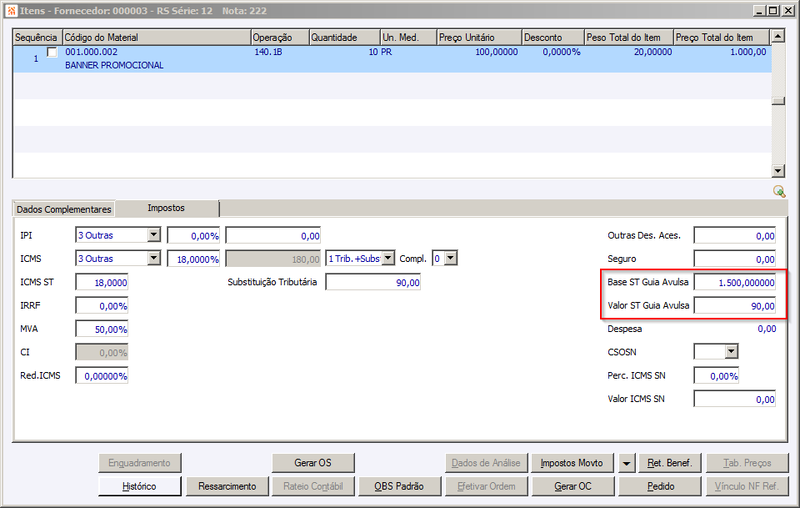Click the Un. Med. column header
The width and height of the screenshot is (800, 508).
pos(409,37)
